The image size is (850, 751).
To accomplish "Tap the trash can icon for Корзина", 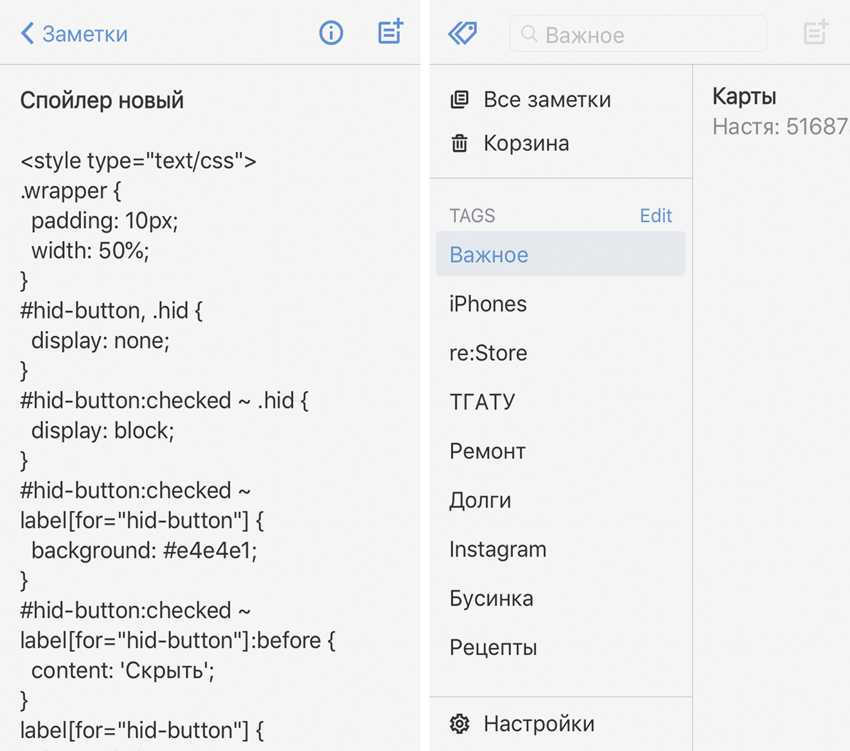I will pos(459,143).
